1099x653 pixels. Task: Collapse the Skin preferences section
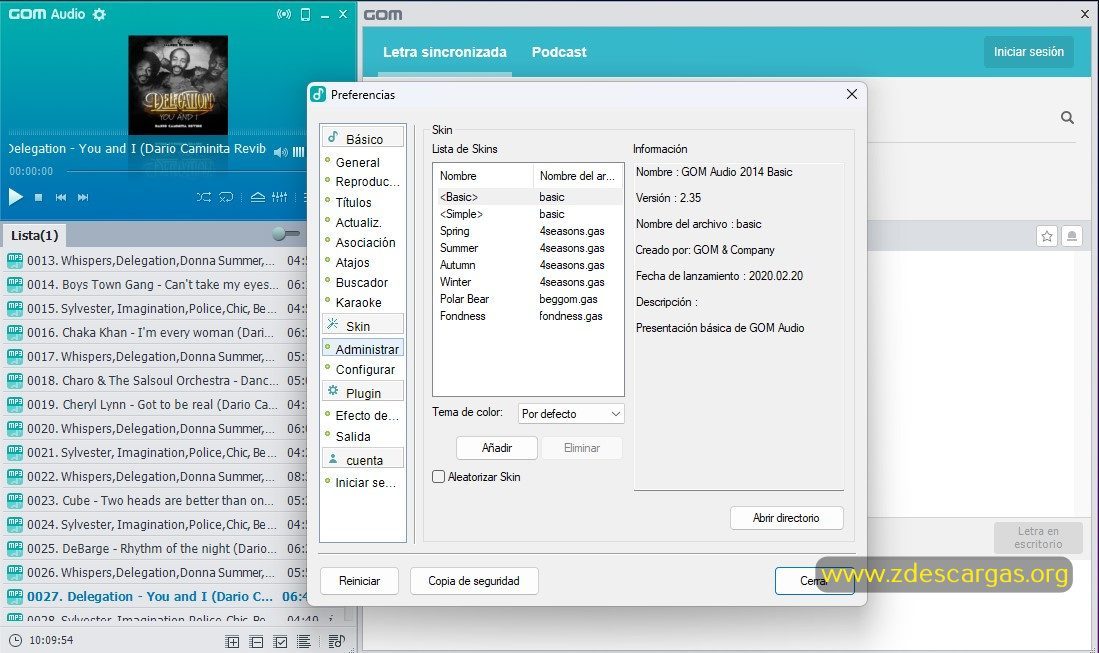pos(362,325)
